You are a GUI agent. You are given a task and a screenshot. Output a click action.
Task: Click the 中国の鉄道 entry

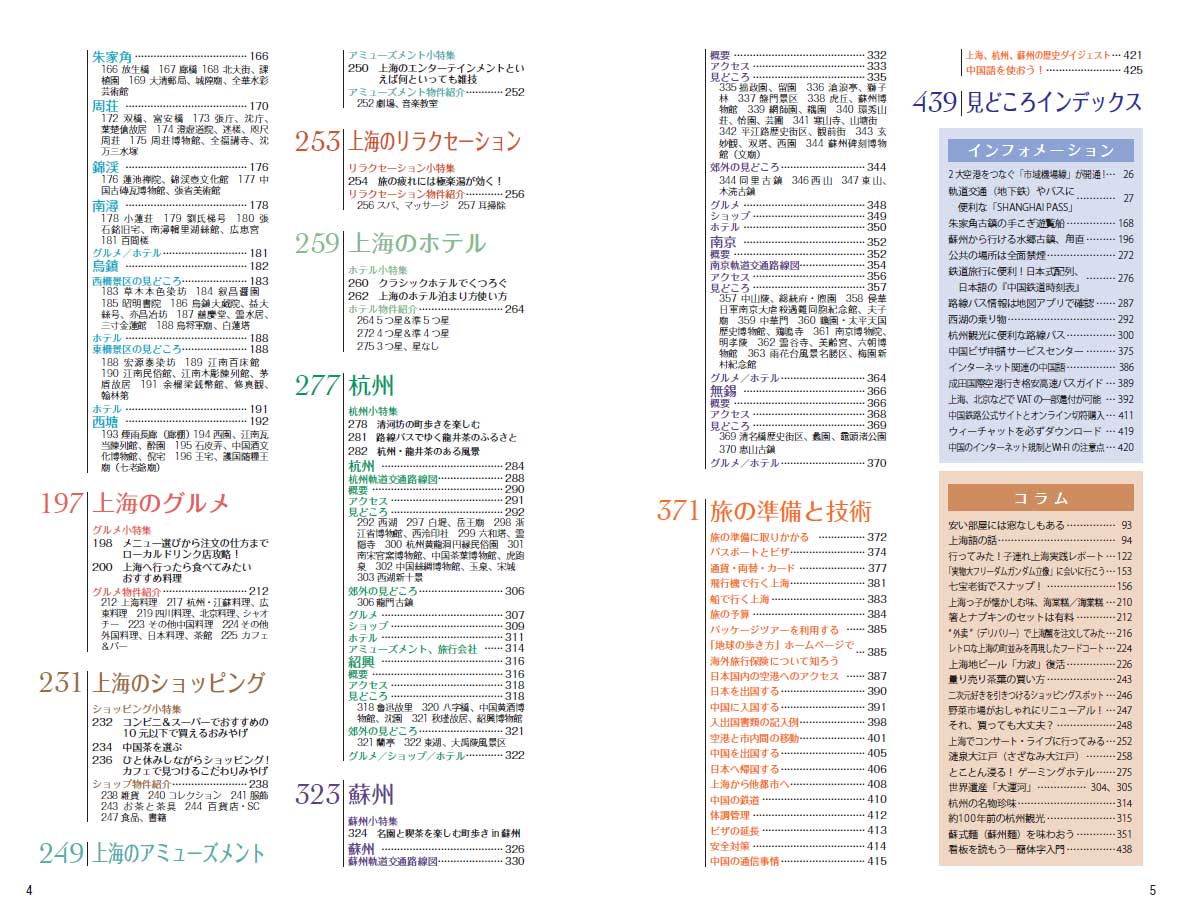(735, 799)
